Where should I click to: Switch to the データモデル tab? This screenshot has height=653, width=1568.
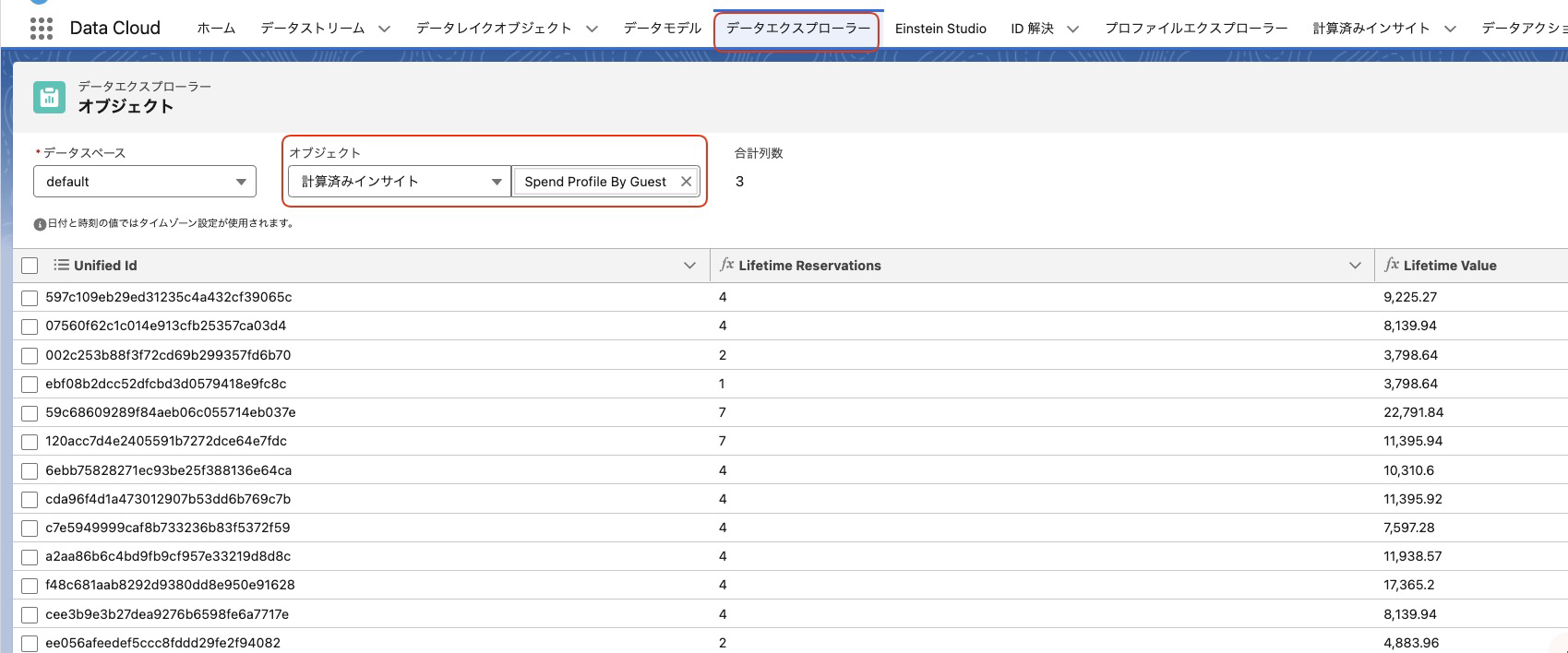[x=663, y=29]
